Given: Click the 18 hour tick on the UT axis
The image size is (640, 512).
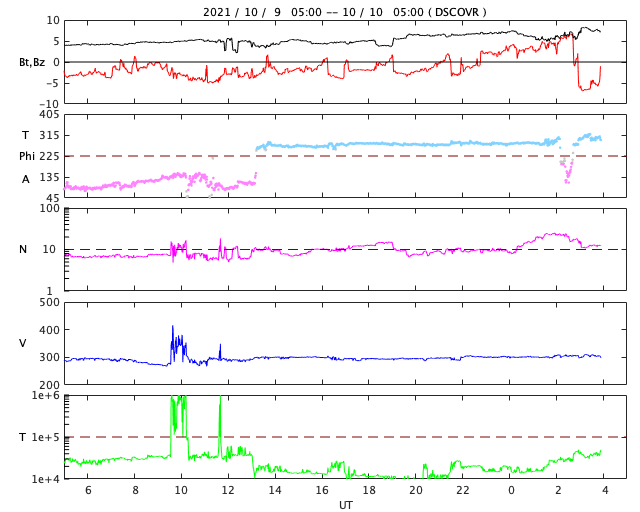Looking at the screenshot, I should point(369,490).
